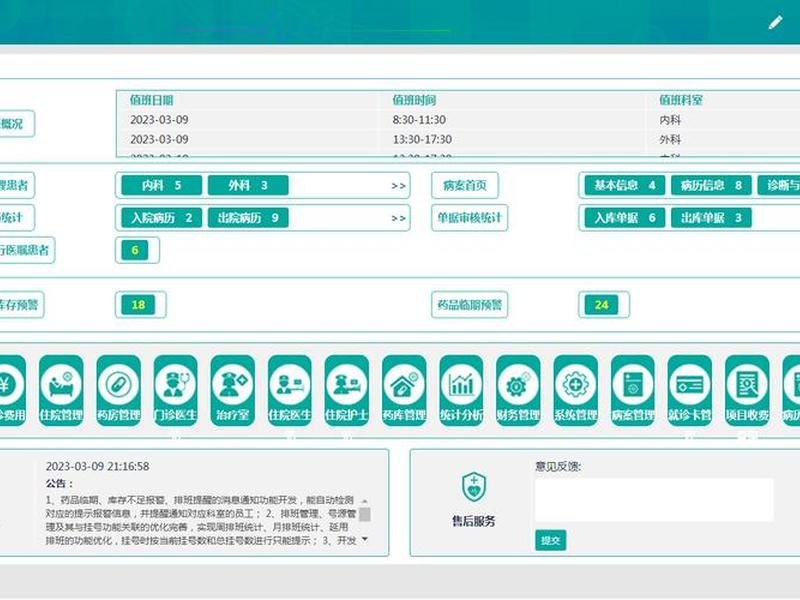The height and width of the screenshot is (600, 800).
Task: Open 财务管理 finance management module
Action: click(x=518, y=390)
